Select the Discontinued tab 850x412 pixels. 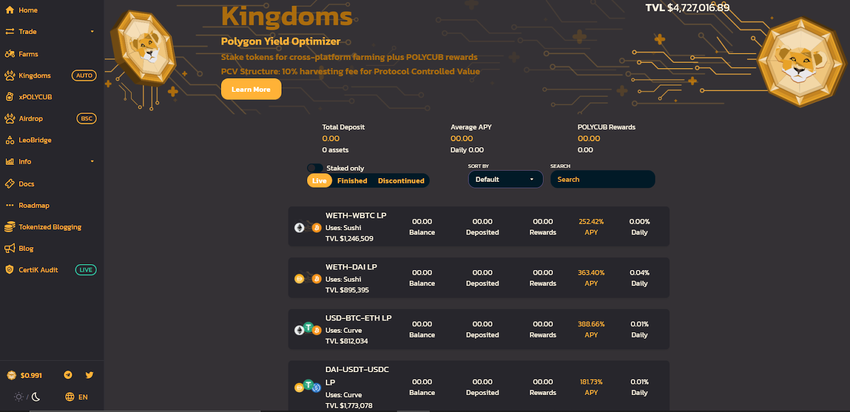pos(401,181)
